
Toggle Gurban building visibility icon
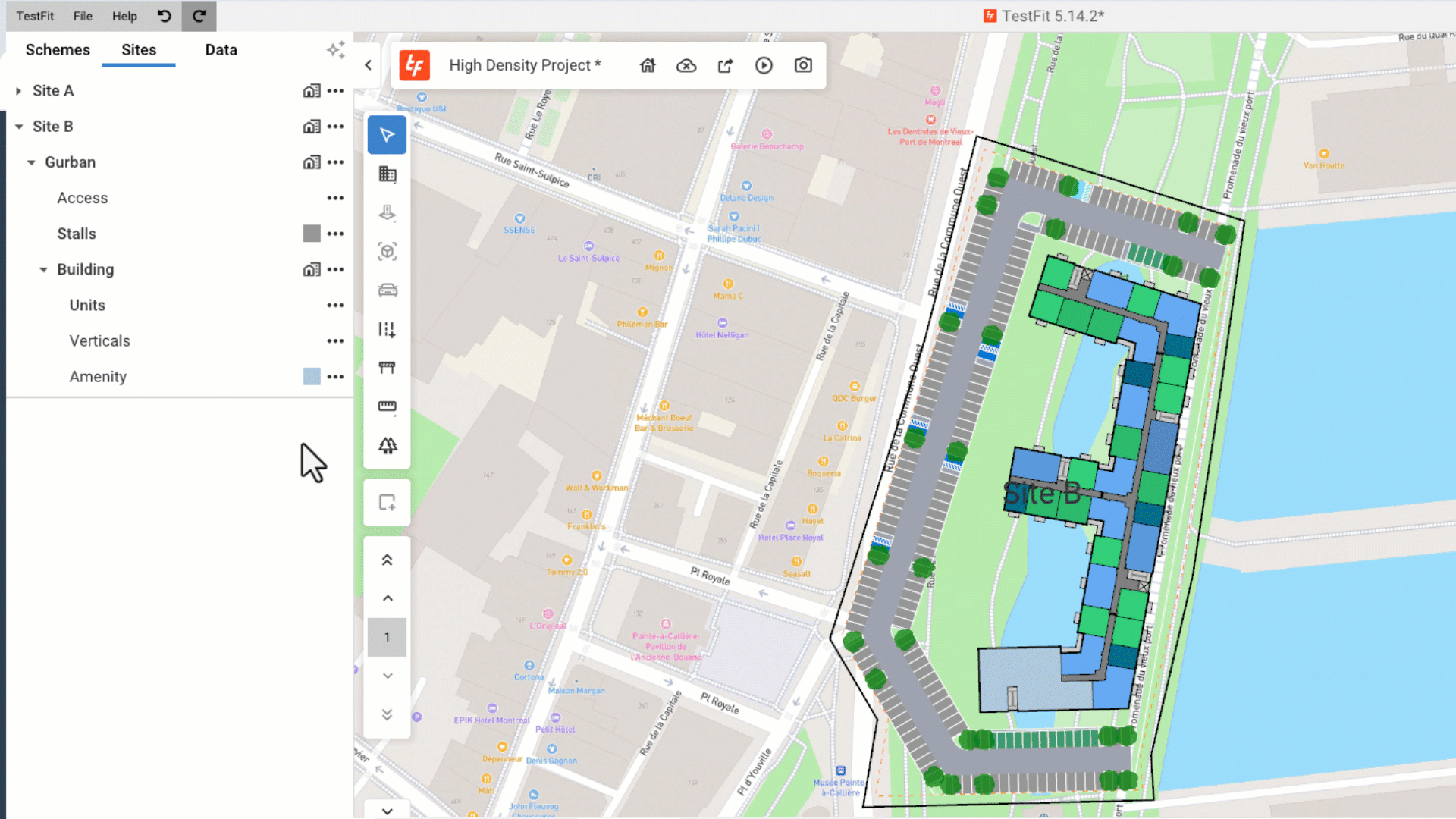coord(311,162)
